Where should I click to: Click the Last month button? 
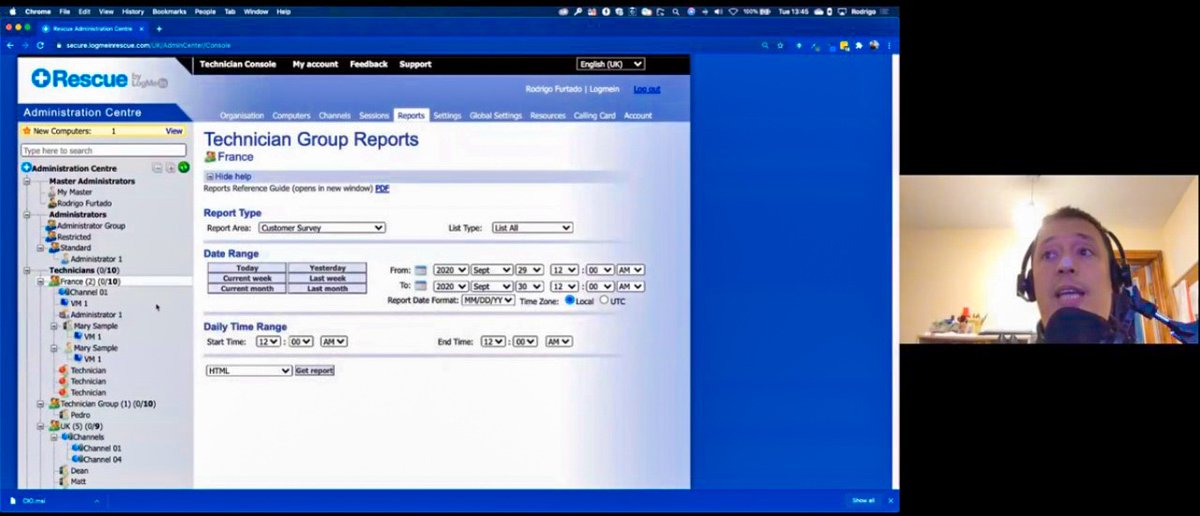pos(328,288)
